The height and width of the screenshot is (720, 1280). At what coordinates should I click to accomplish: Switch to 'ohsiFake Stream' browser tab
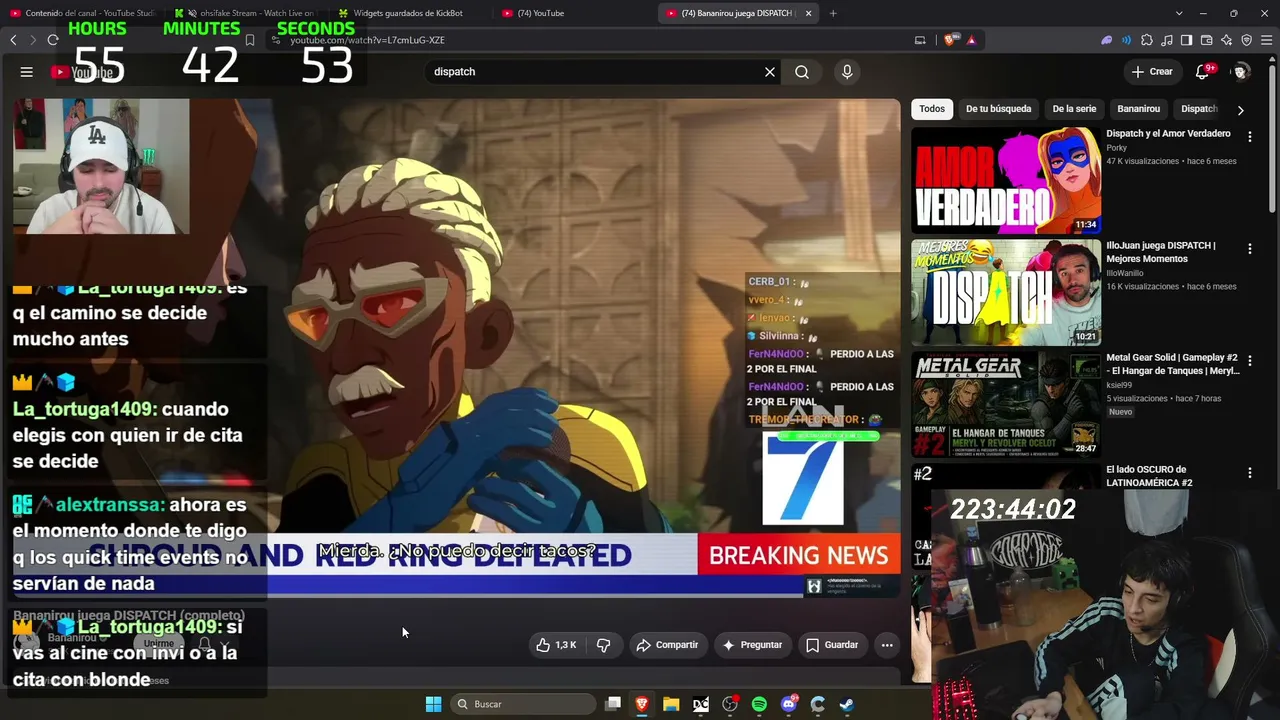tap(245, 13)
